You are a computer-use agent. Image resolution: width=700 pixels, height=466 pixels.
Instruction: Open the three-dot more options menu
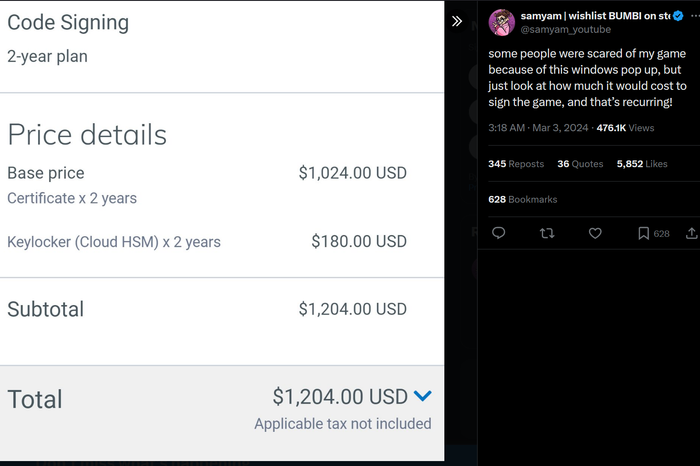coord(695,16)
